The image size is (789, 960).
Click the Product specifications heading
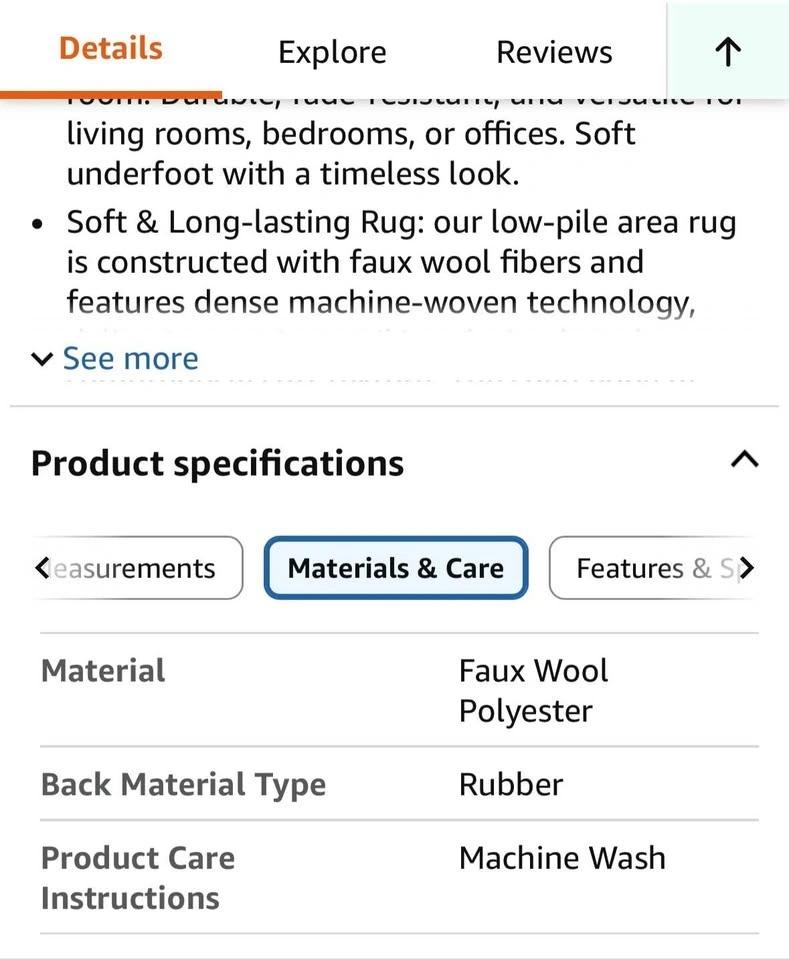click(218, 464)
